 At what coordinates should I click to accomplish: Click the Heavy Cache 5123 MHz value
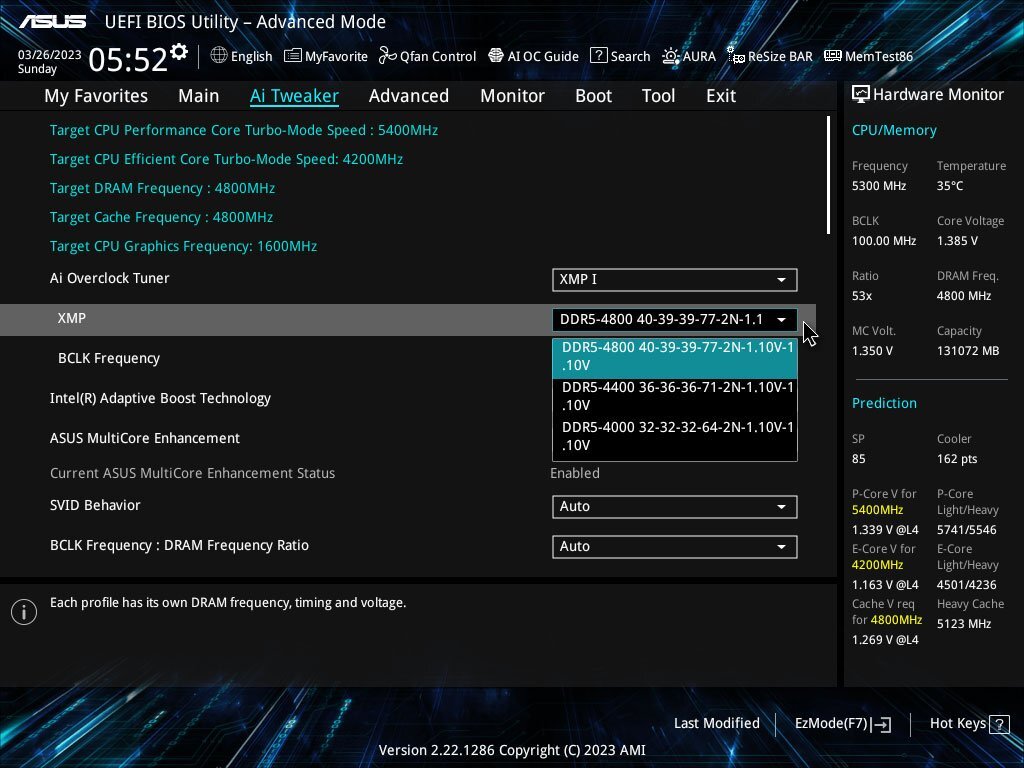[964, 624]
